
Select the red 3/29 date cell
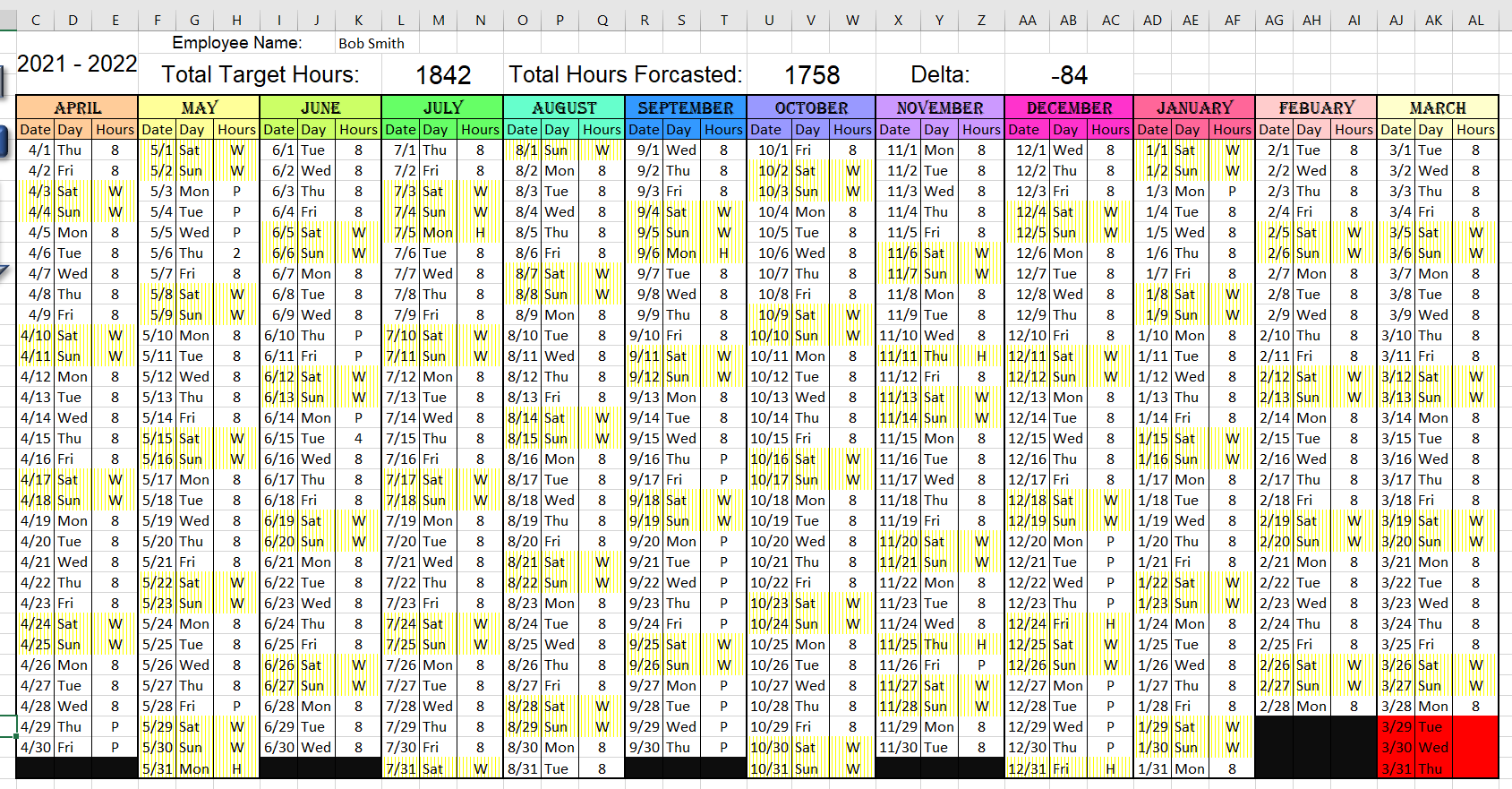(1396, 726)
